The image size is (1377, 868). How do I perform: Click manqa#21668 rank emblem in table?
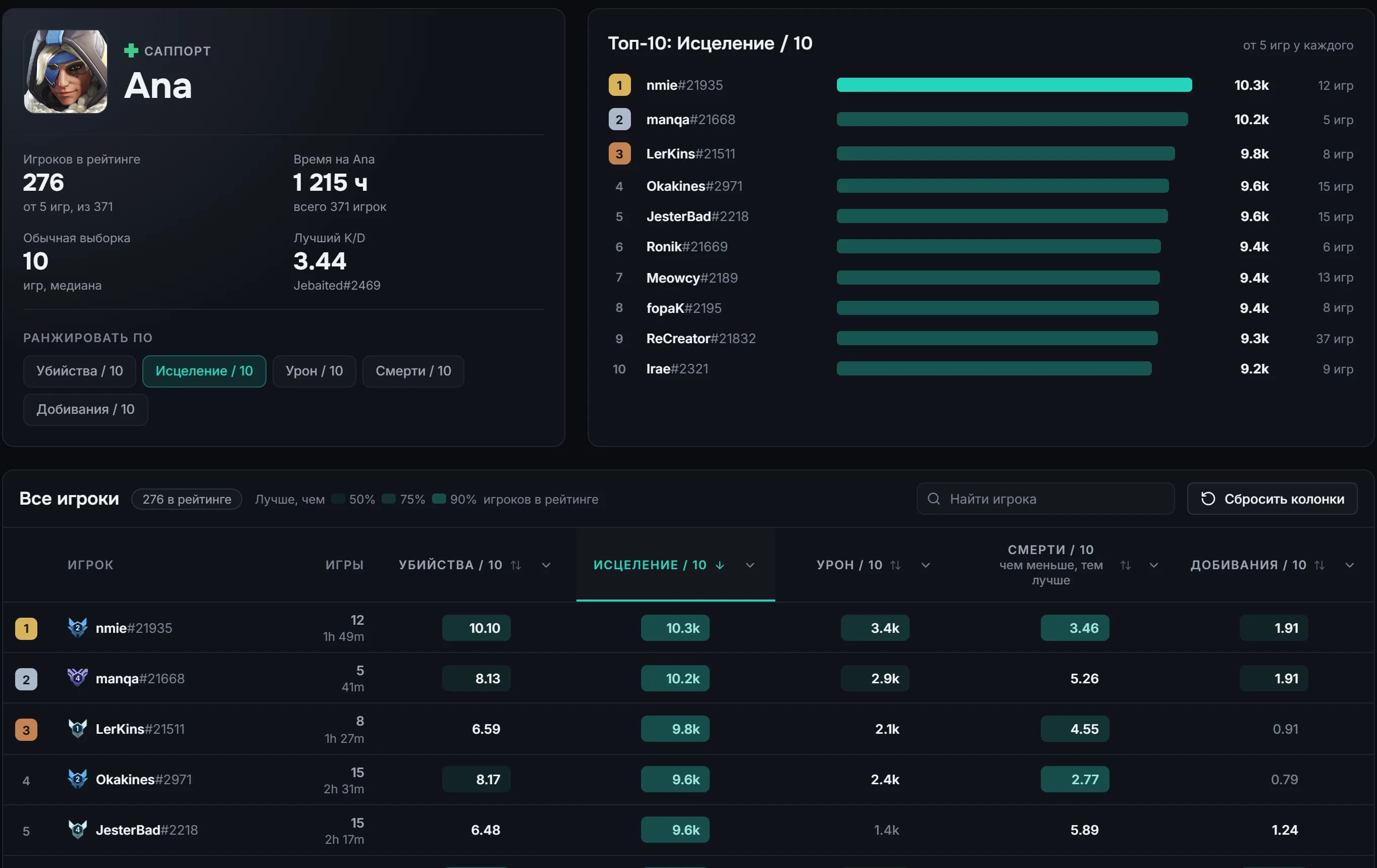coord(77,678)
